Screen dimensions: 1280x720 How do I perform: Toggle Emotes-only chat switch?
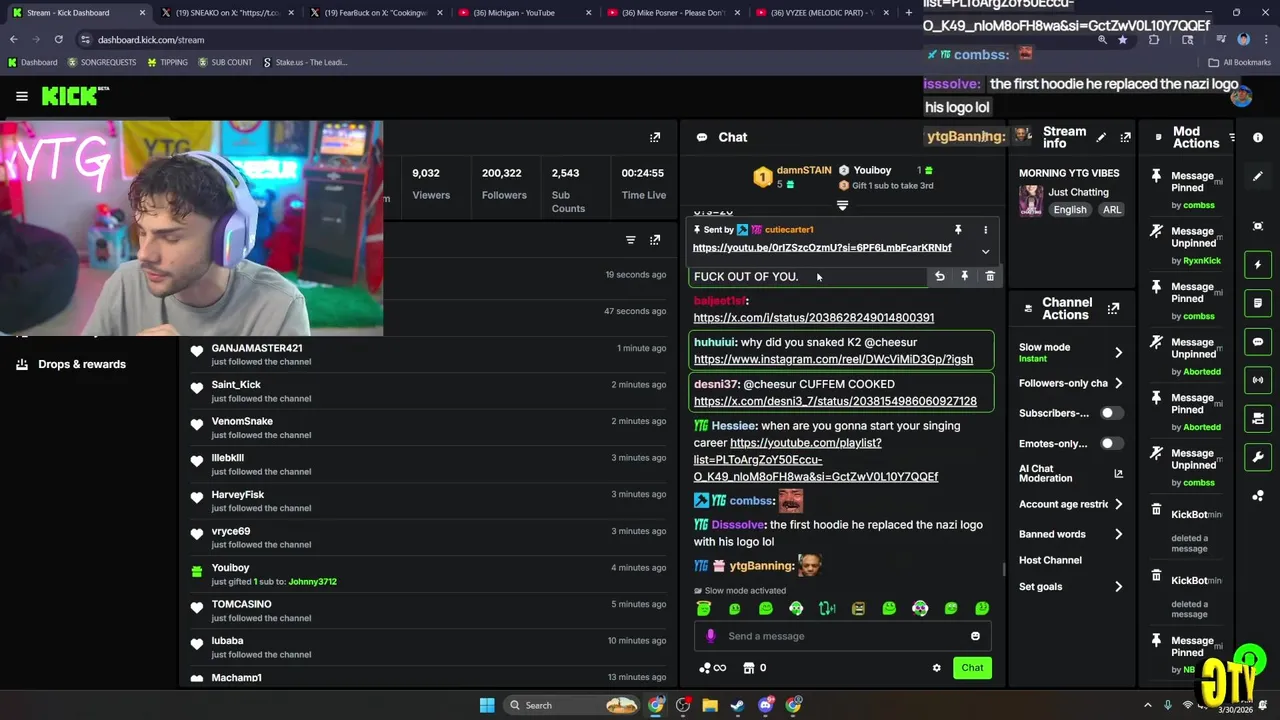click(1112, 443)
